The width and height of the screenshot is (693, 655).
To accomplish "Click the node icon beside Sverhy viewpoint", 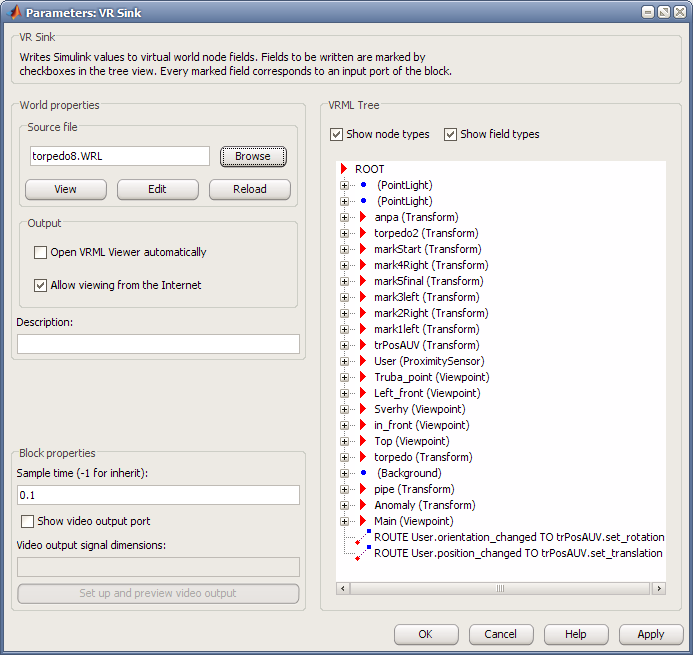I will (363, 409).
